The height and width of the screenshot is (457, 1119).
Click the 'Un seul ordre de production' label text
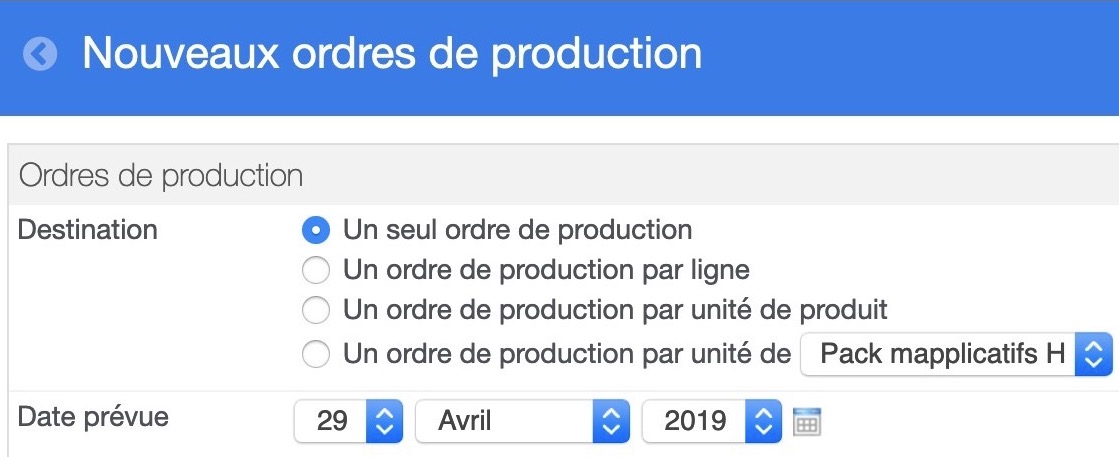coord(517,230)
